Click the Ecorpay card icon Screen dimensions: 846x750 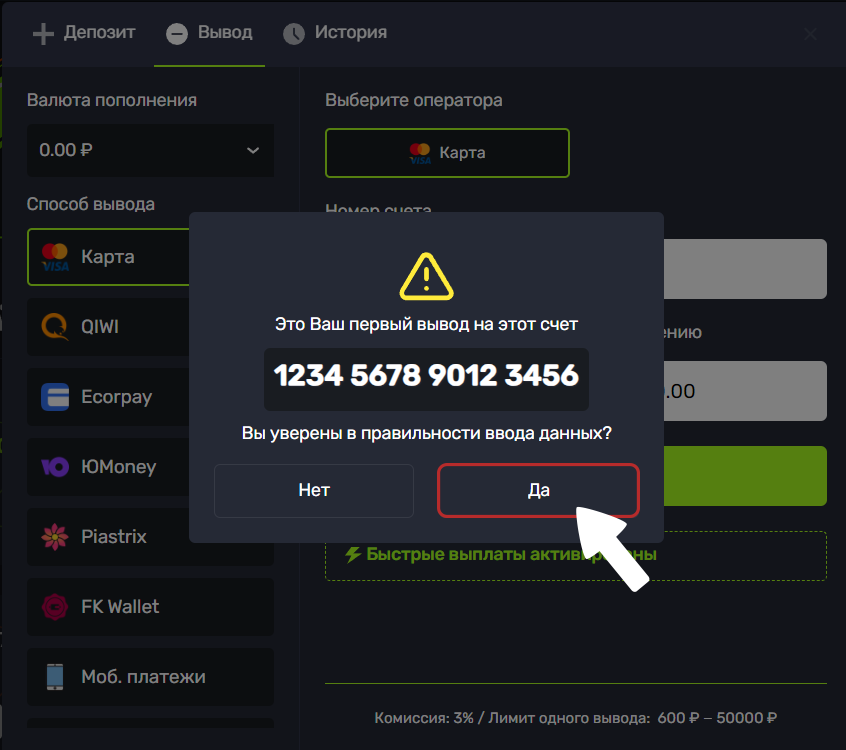55,397
